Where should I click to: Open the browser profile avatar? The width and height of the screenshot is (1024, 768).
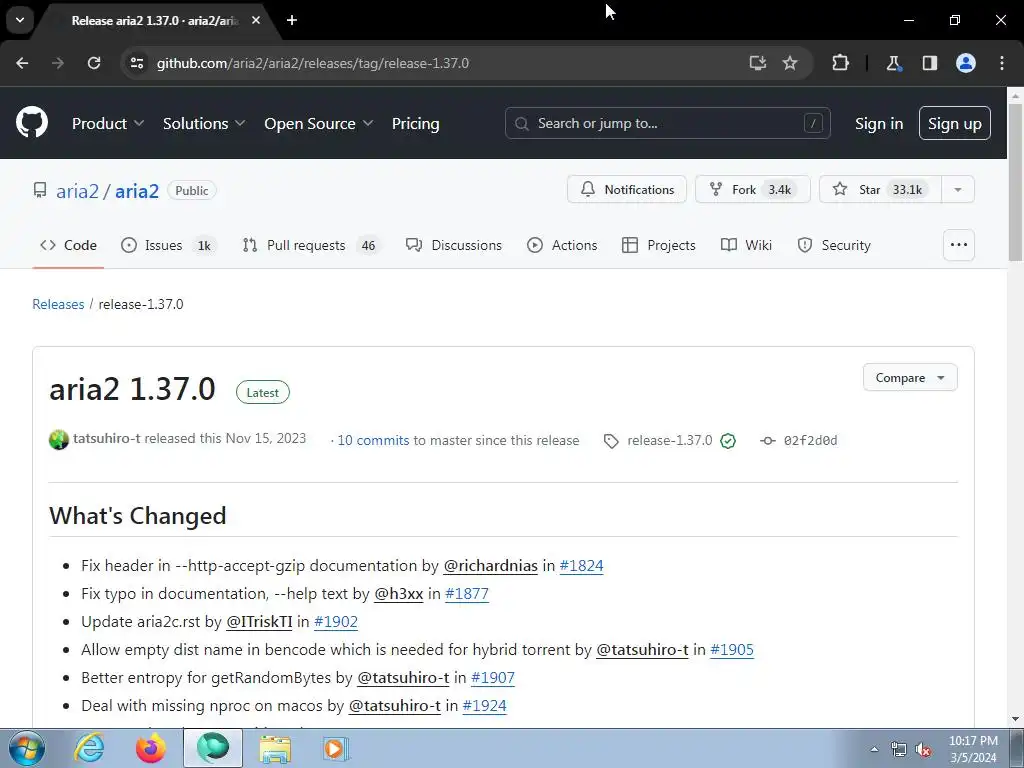pyautogui.click(x=966, y=63)
